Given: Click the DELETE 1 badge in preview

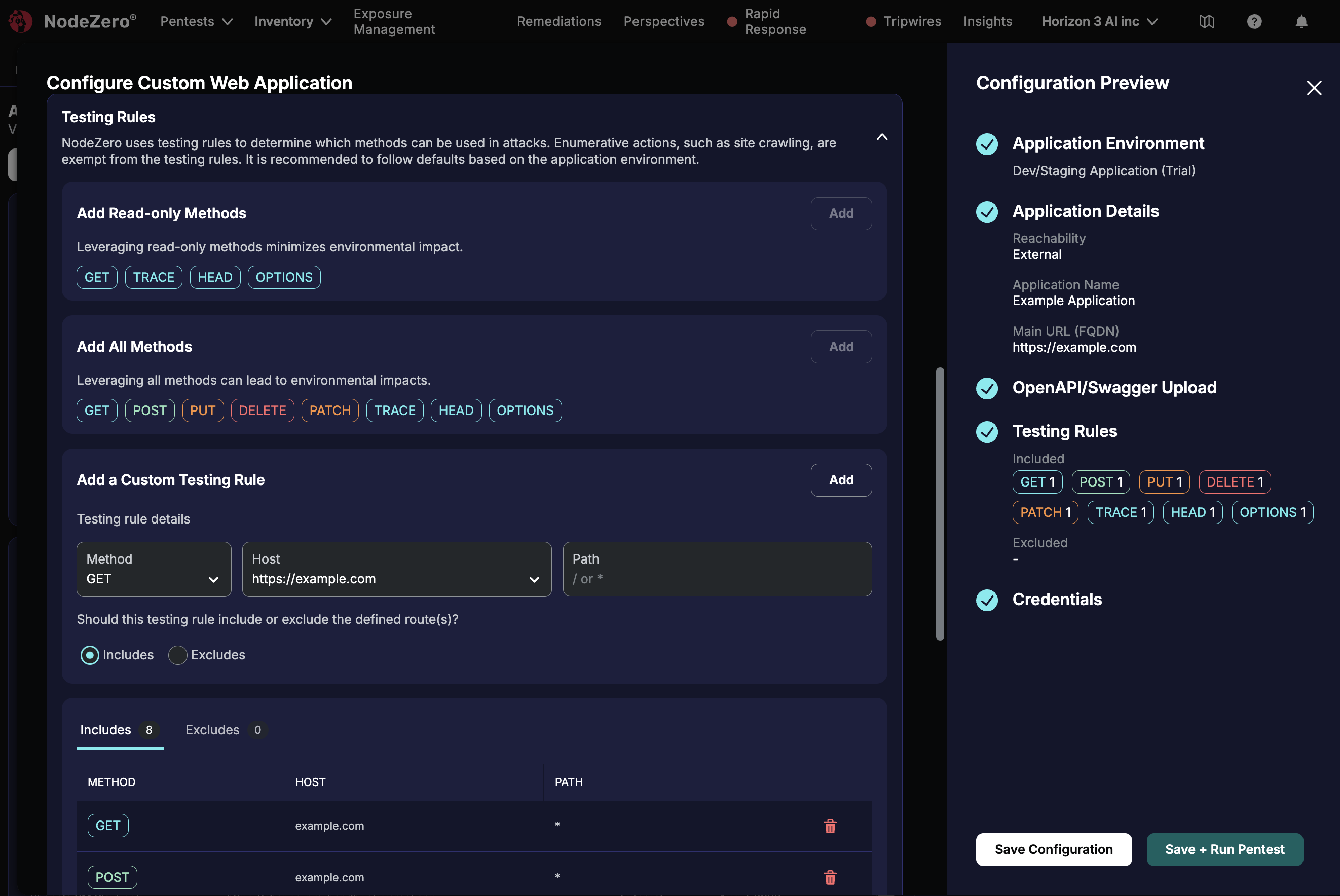Looking at the screenshot, I should click(1234, 482).
